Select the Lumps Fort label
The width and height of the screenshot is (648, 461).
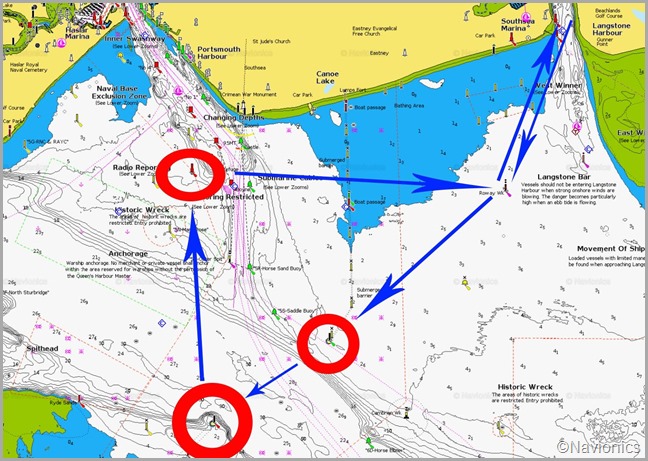point(353,90)
